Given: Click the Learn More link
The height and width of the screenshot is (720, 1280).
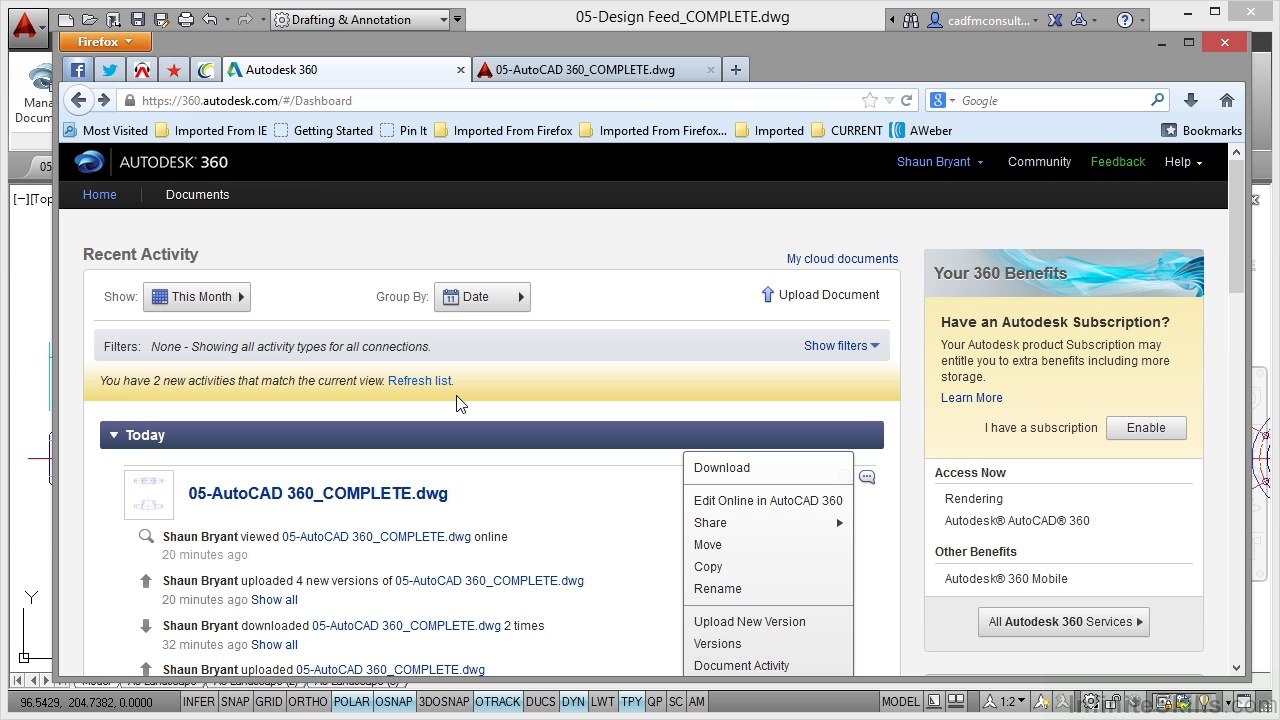Looking at the screenshot, I should click(971, 398).
